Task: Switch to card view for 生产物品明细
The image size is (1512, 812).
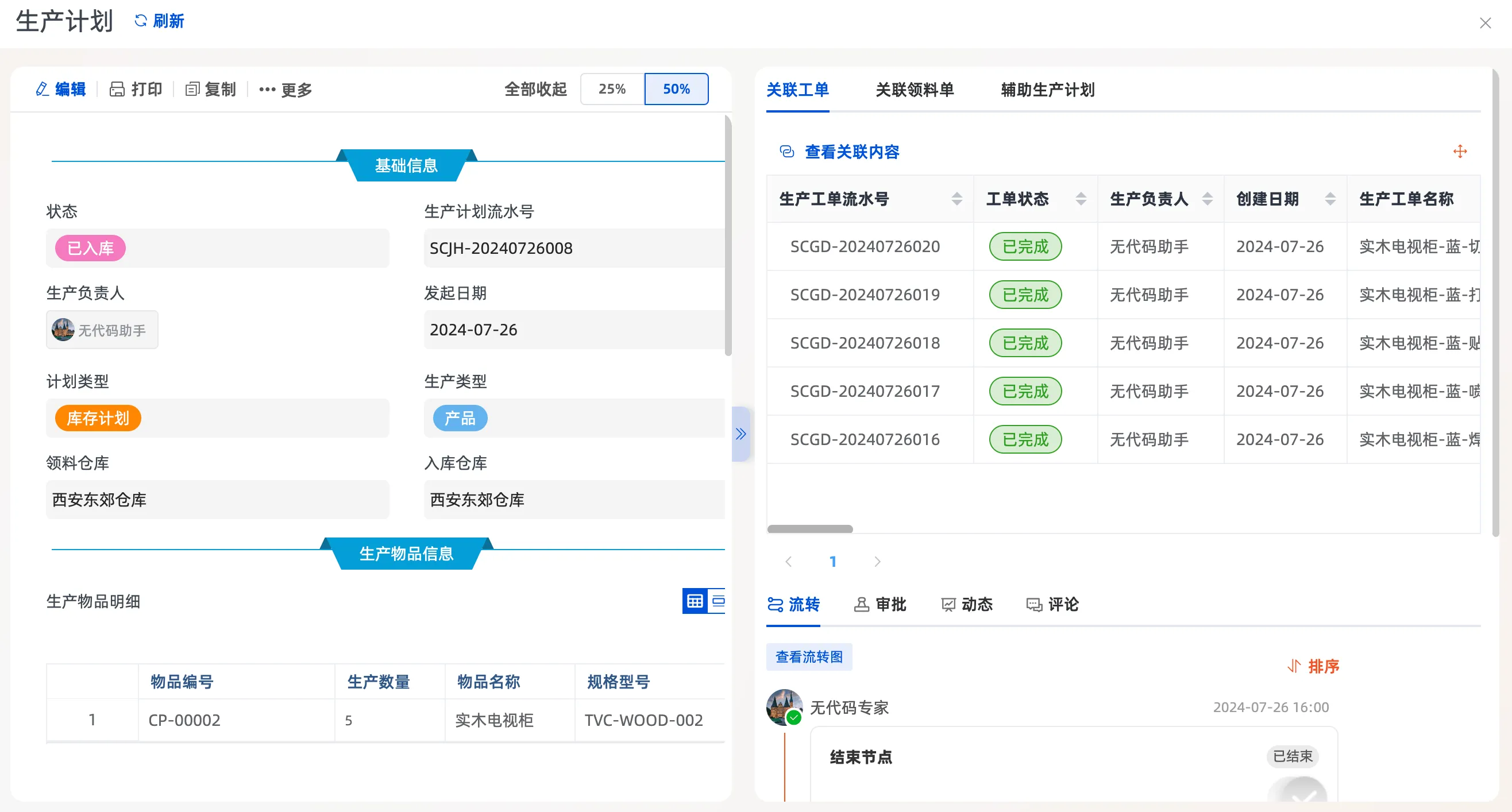Action: [x=718, y=601]
